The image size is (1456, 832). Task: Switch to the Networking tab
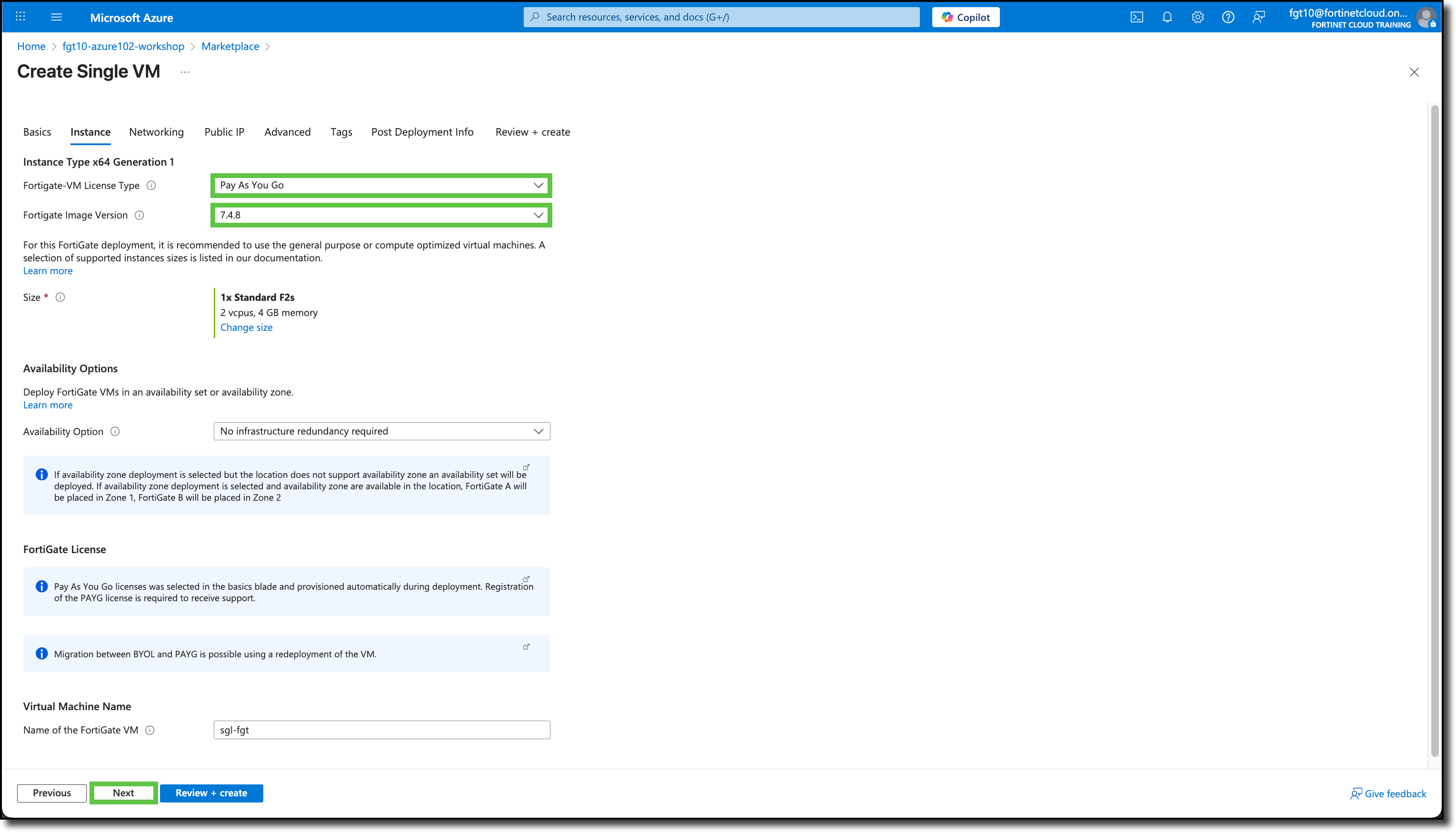pyautogui.click(x=156, y=131)
